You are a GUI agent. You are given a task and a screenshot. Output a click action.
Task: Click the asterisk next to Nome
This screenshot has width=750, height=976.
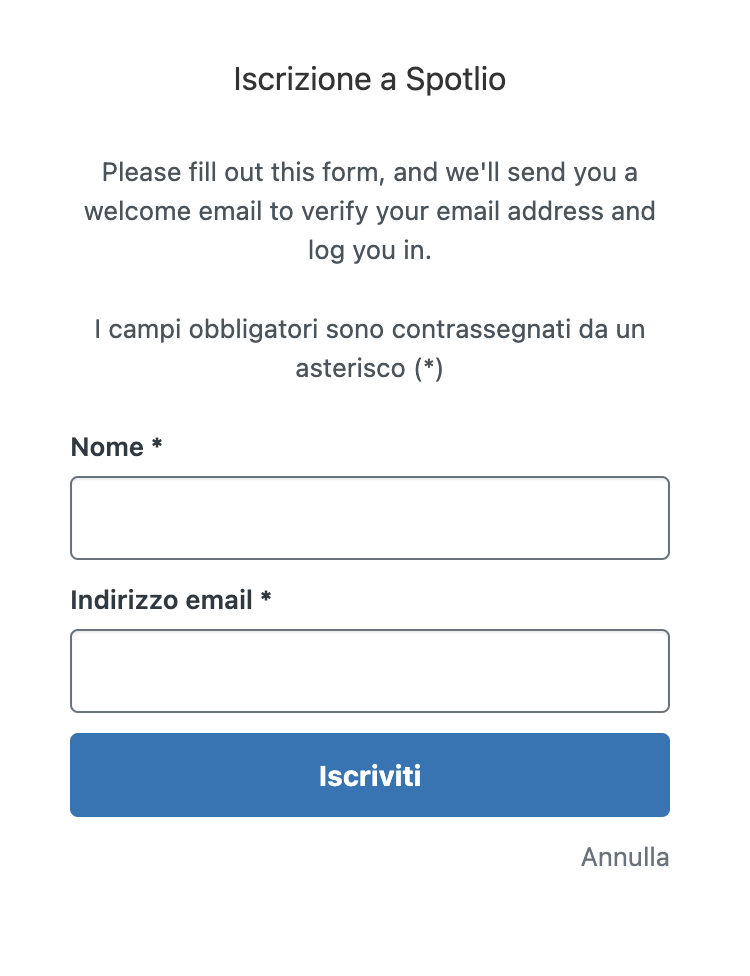coord(157,444)
